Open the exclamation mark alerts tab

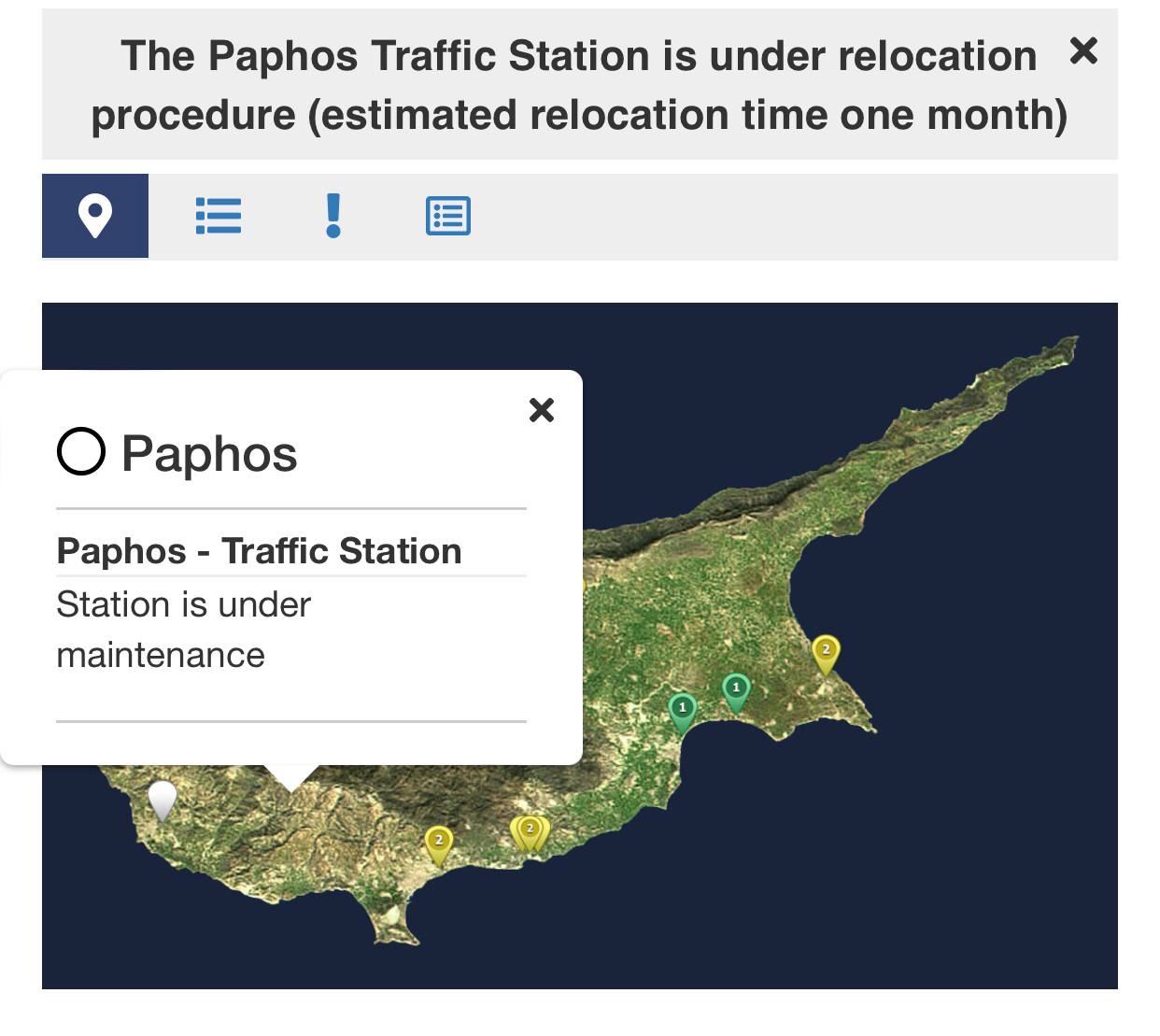coord(333,216)
